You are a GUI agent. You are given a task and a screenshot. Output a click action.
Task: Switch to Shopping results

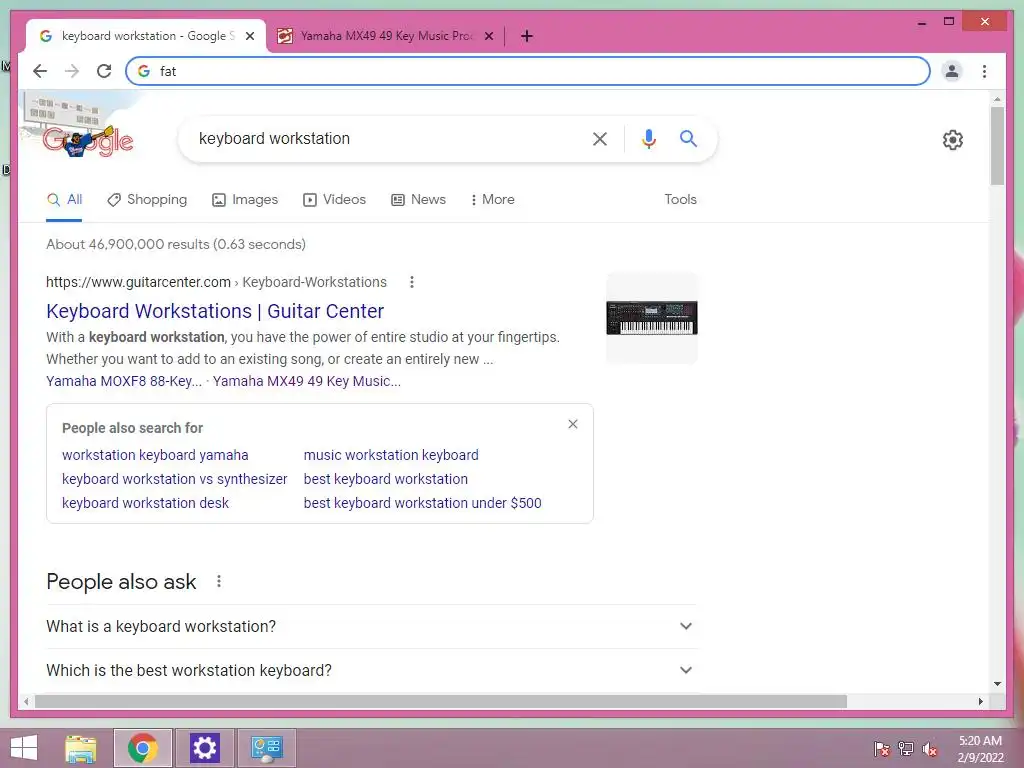coord(148,200)
